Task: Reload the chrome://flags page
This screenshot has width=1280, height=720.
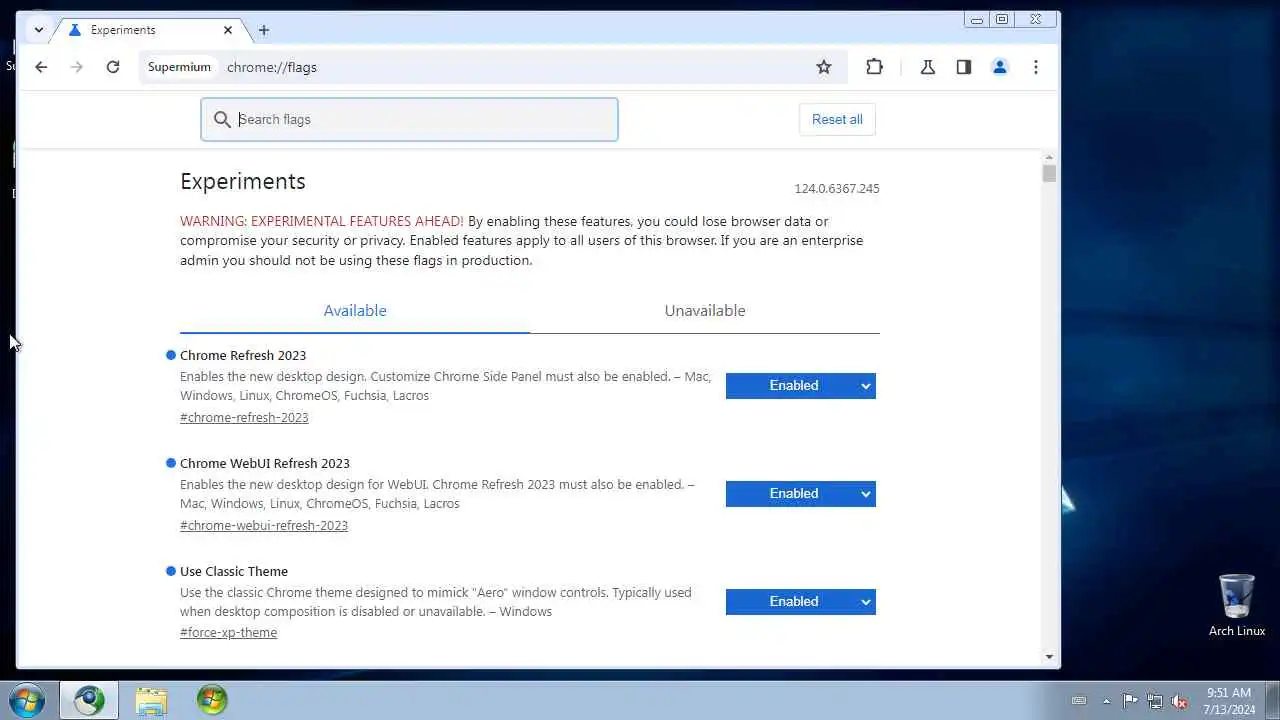Action: coord(113,67)
